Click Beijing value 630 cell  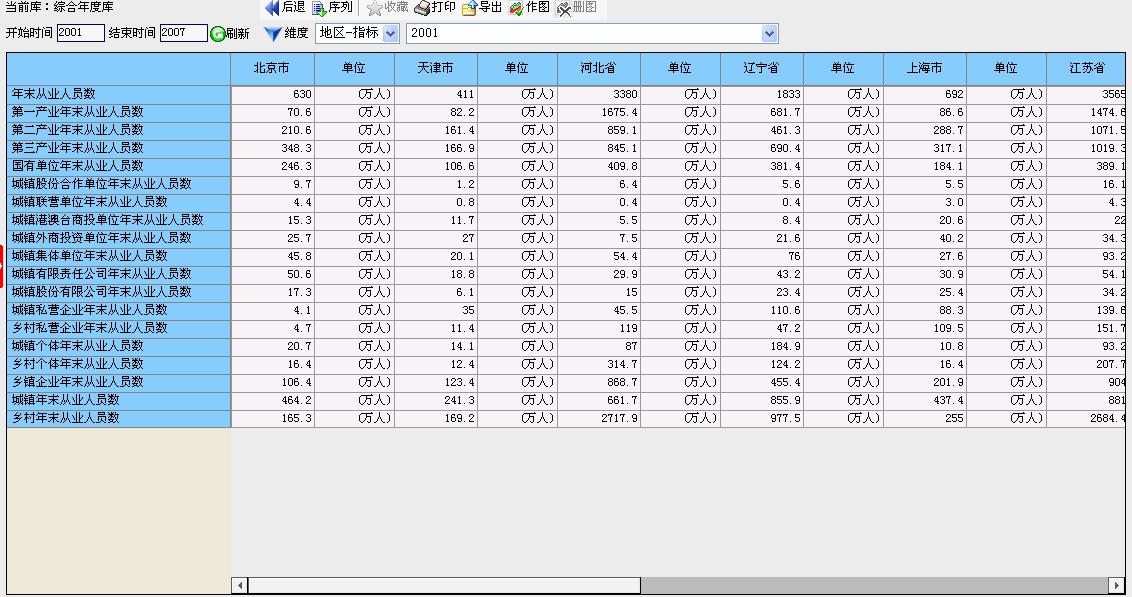(x=272, y=95)
